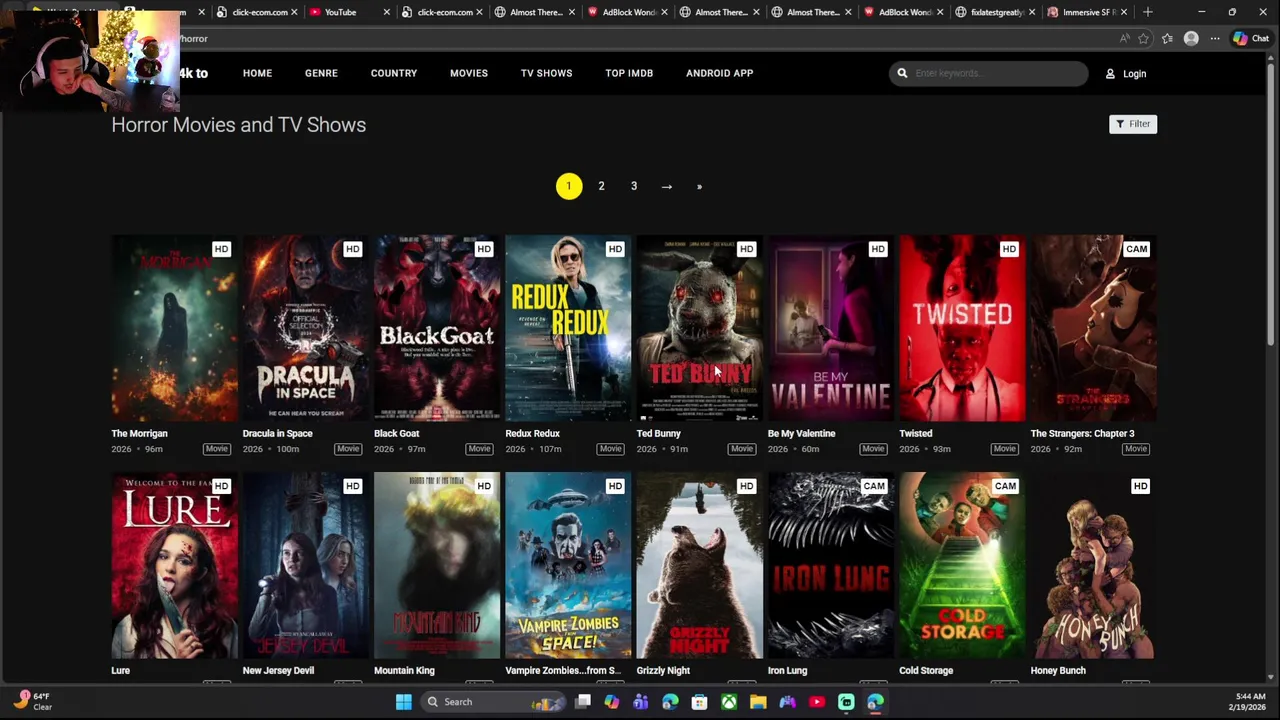The height and width of the screenshot is (720, 1280).
Task: Open Dracula in Space poster thumbnail
Action: pyautogui.click(x=305, y=328)
